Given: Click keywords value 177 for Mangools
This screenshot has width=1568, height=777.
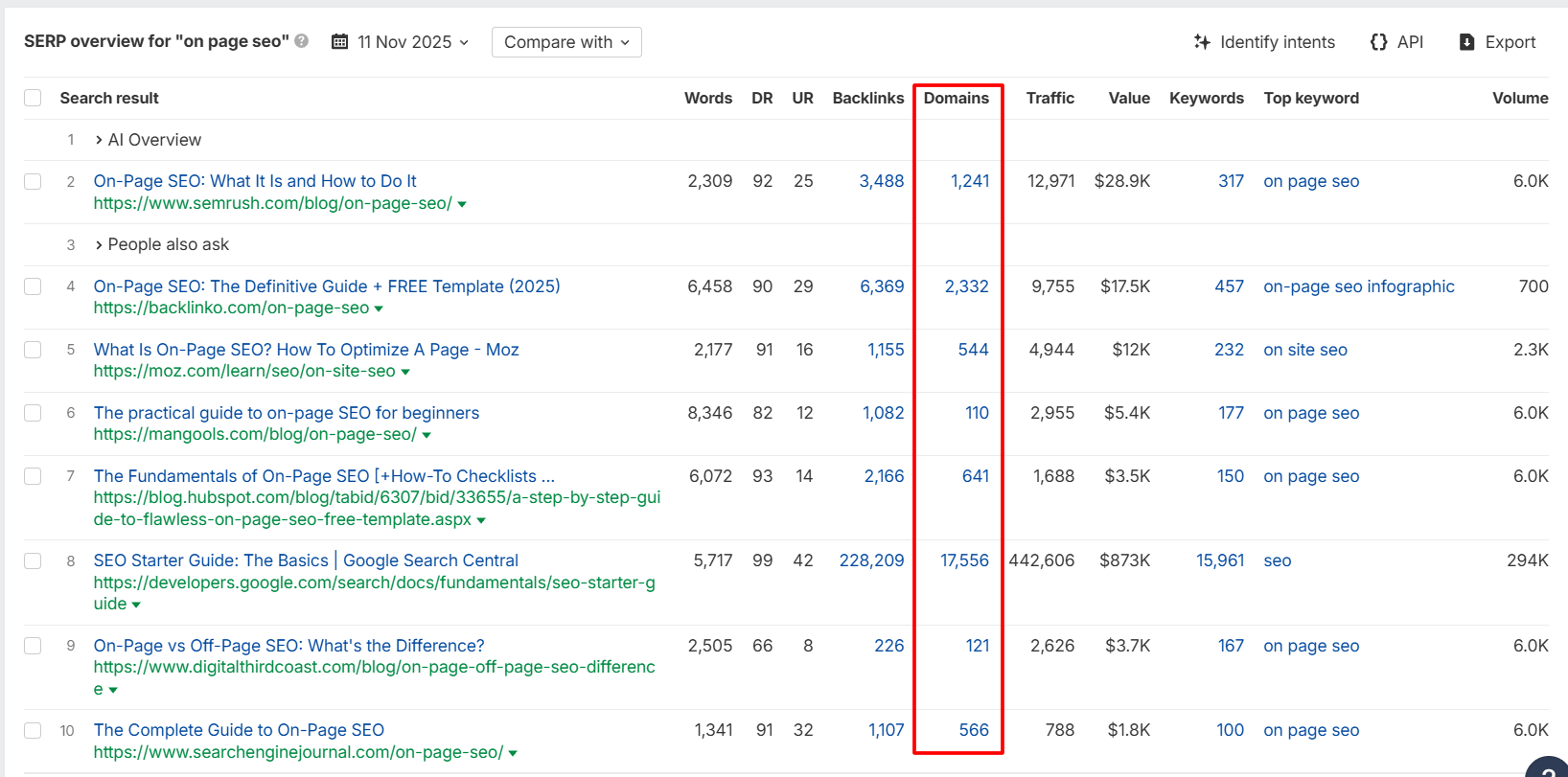Looking at the screenshot, I should click(1232, 413).
